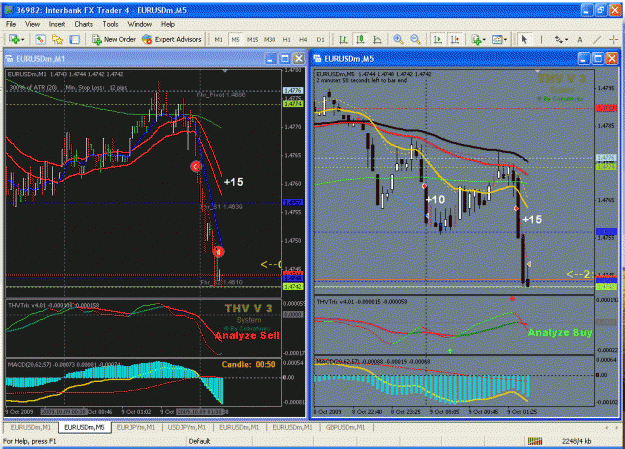The width and height of the screenshot is (625, 449).
Task: Open the Help menu
Action: point(168,24)
